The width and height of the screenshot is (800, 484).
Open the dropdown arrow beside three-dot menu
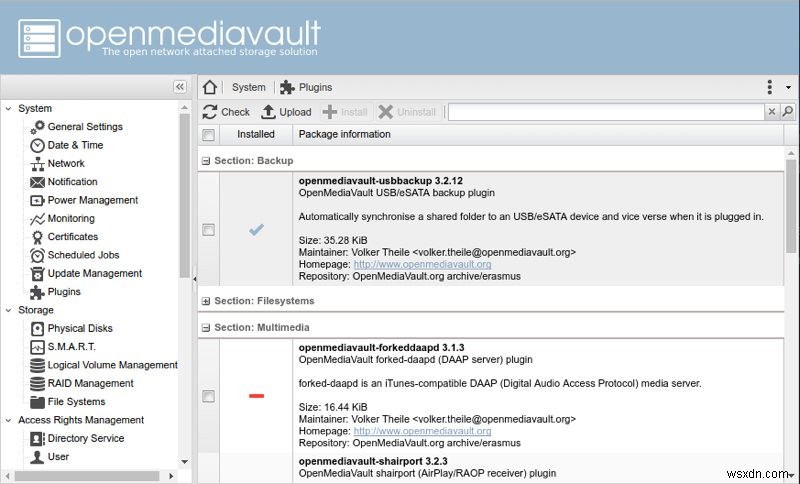tap(788, 88)
